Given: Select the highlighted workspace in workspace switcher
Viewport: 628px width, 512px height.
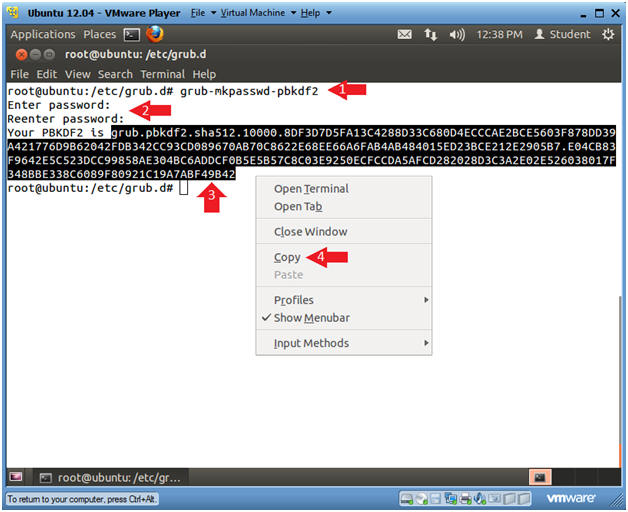Looking at the screenshot, I should point(540,477).
